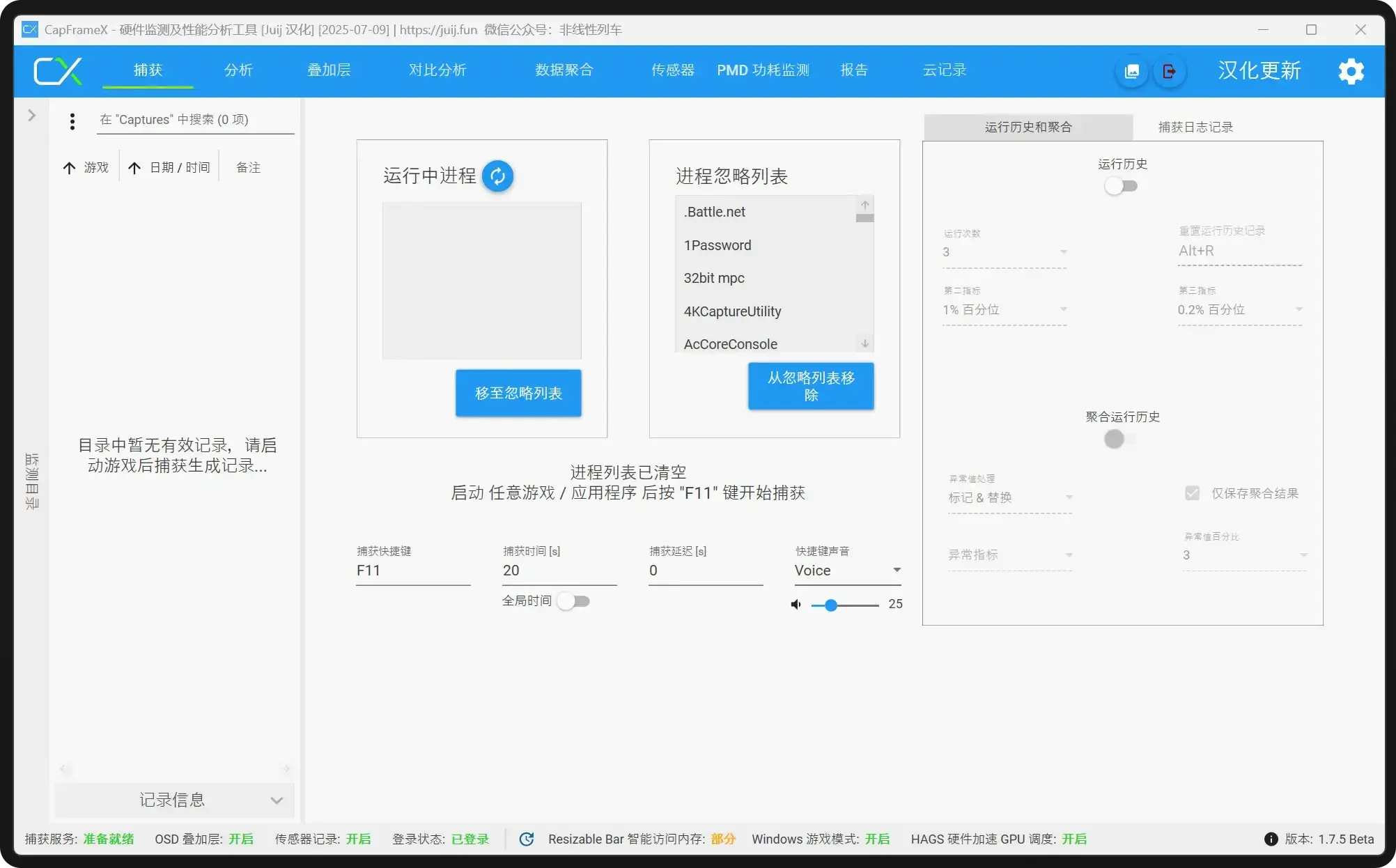
Task: Click the 移至忽略列表 button
Action: point(518,393)
